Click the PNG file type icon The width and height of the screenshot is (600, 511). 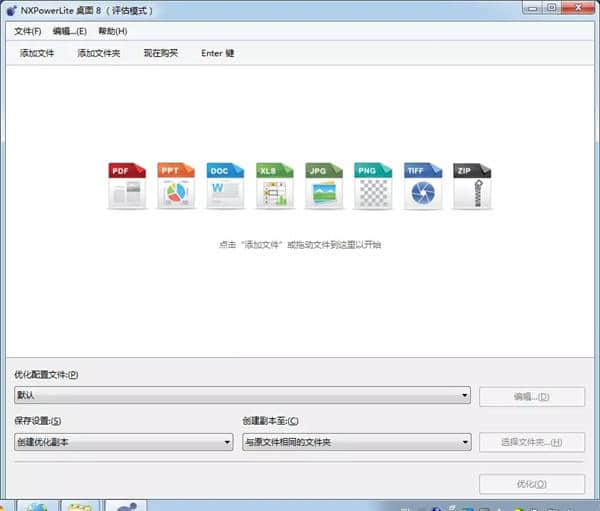pos(373,186)
